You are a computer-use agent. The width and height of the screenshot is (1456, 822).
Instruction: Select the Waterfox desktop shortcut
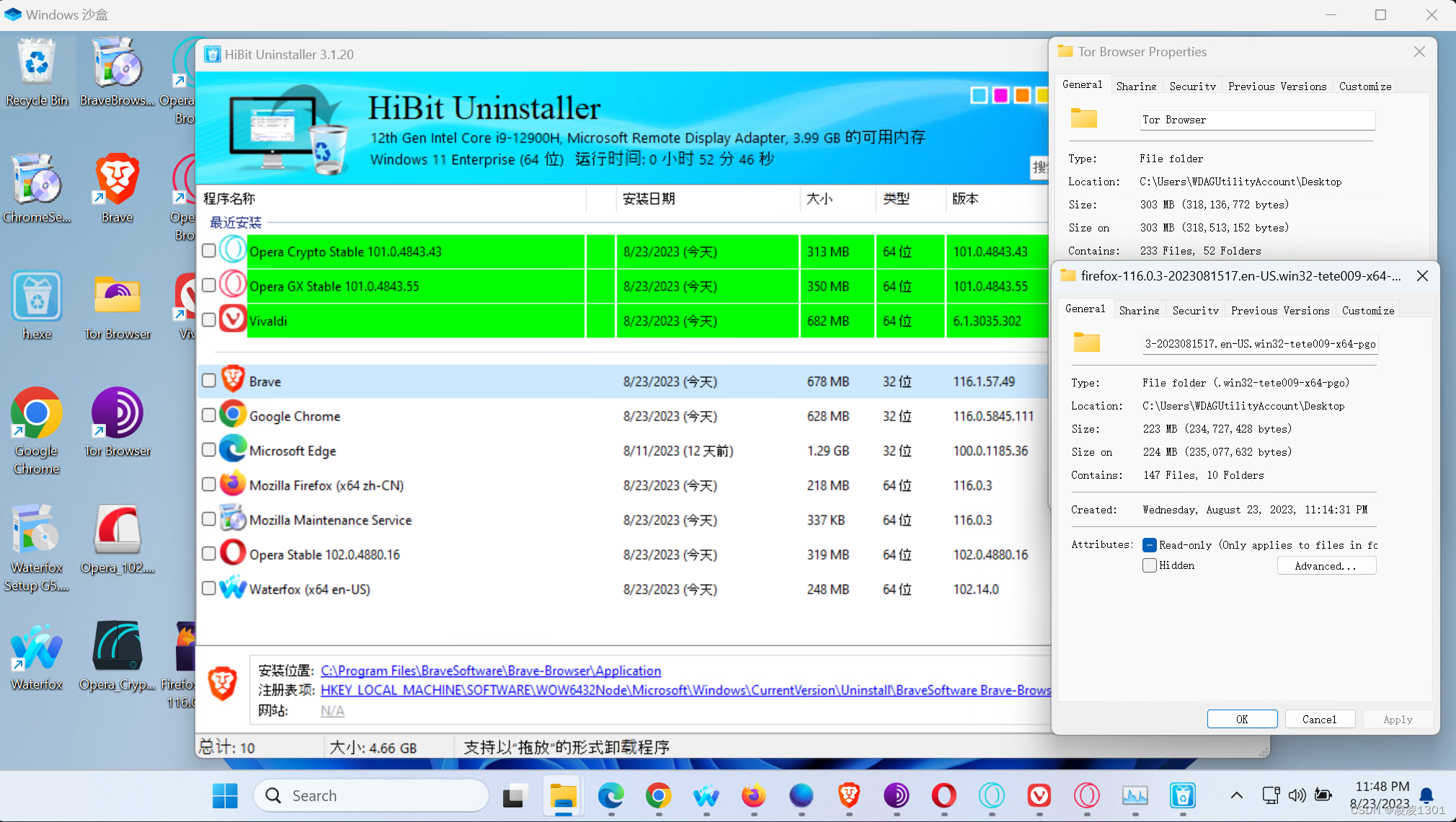coord(37,656)
